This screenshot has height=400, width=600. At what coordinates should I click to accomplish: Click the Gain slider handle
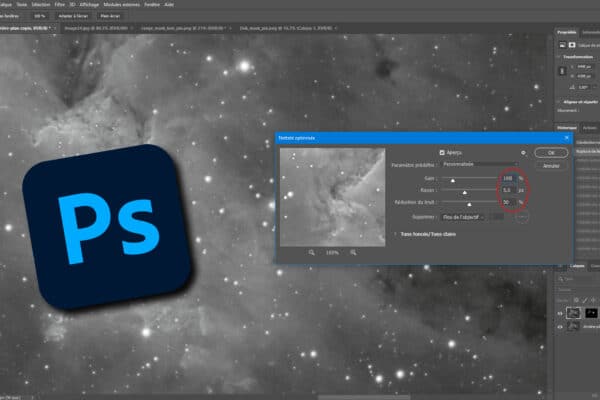click(453, 180)
